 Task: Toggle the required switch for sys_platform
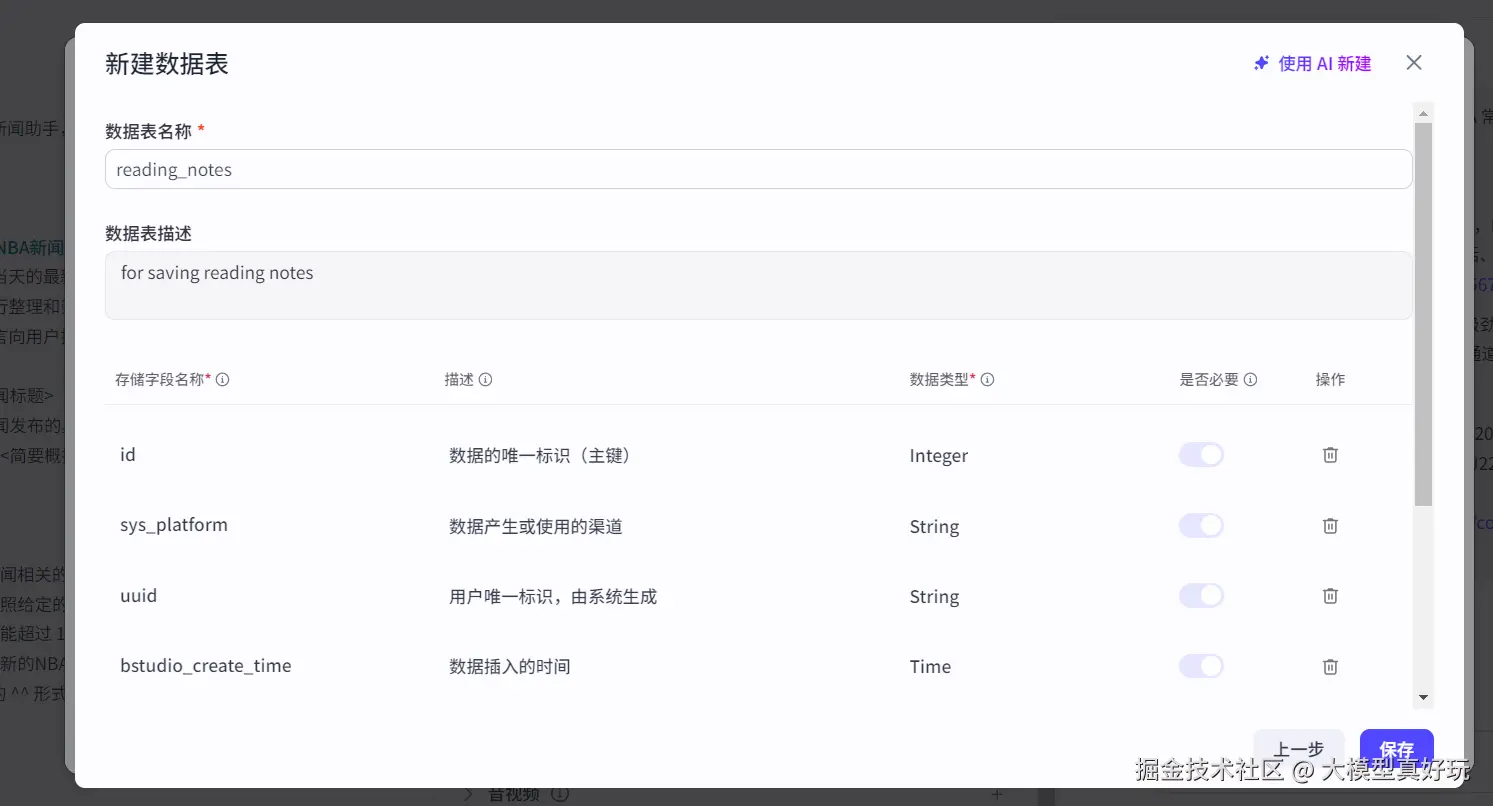[x=1201, y=525]
